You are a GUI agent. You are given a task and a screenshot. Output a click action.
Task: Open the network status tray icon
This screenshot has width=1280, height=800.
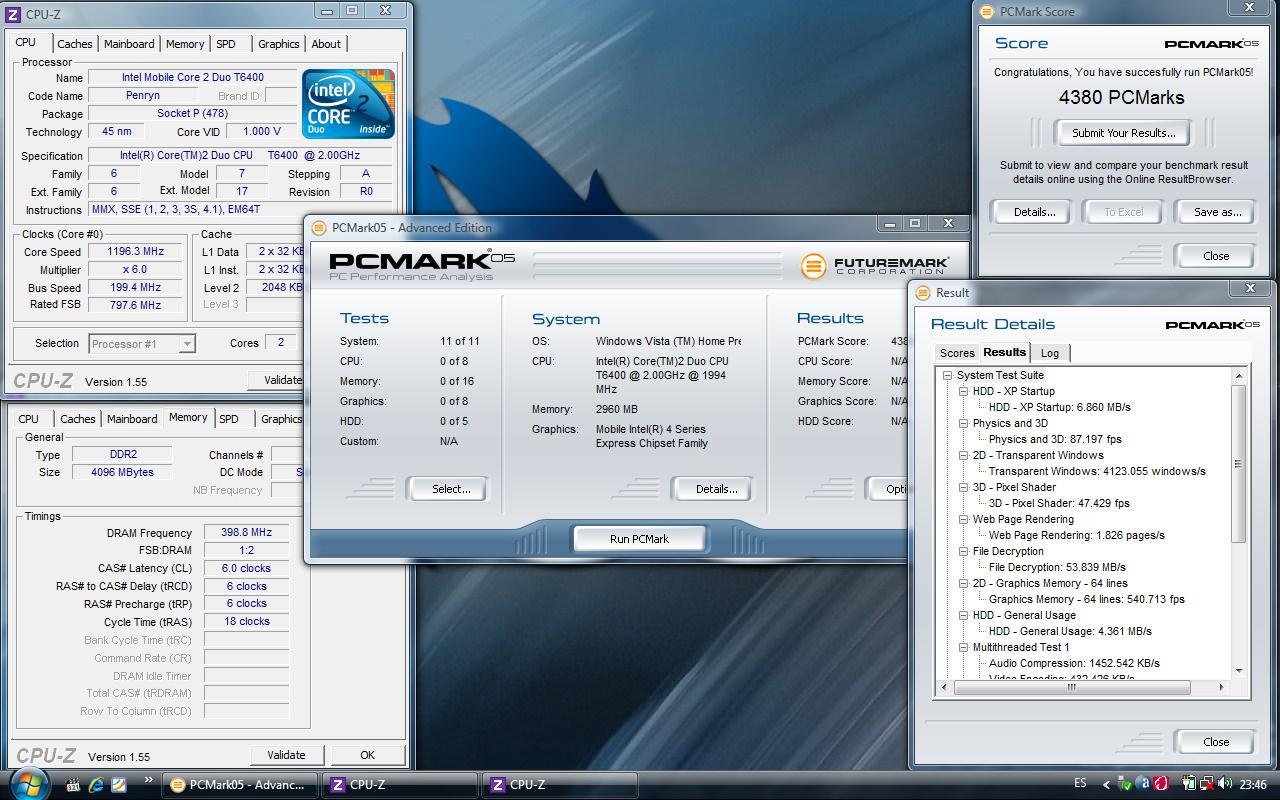point(1207,785)
